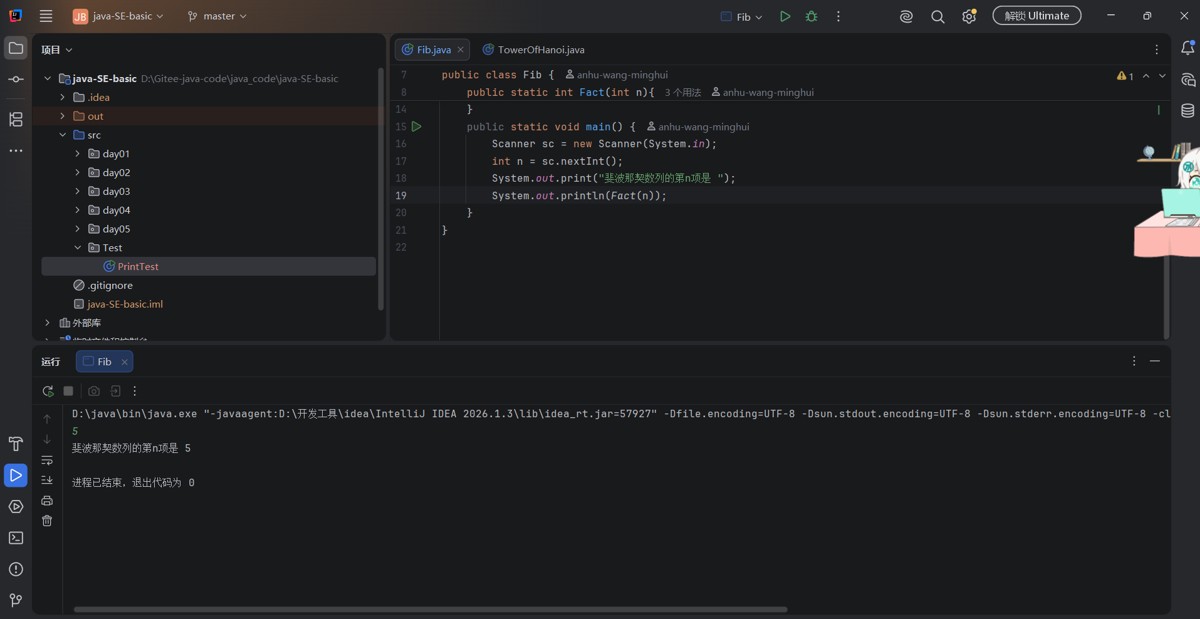Image resolution: width=1200 pixels, height=619 pixels.
Task: Click the stop process square button
Action: (68, 391)
